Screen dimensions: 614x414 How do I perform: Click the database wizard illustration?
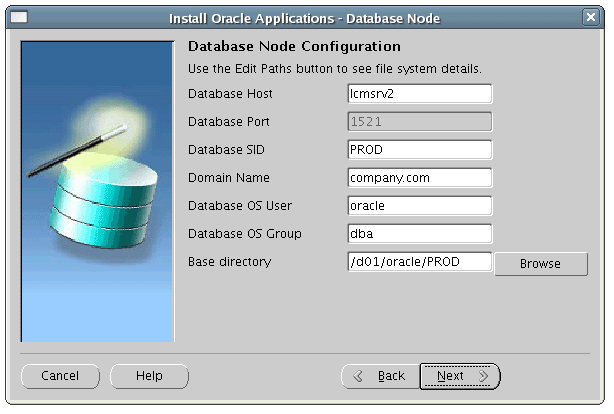pos(98,192)
